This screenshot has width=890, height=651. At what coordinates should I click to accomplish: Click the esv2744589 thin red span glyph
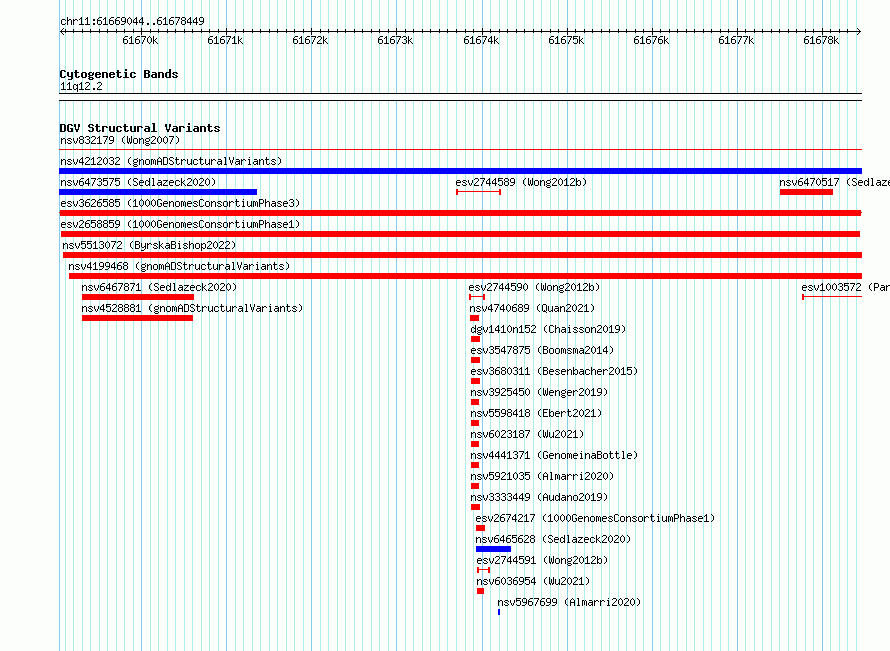click(x=478, y=192)
